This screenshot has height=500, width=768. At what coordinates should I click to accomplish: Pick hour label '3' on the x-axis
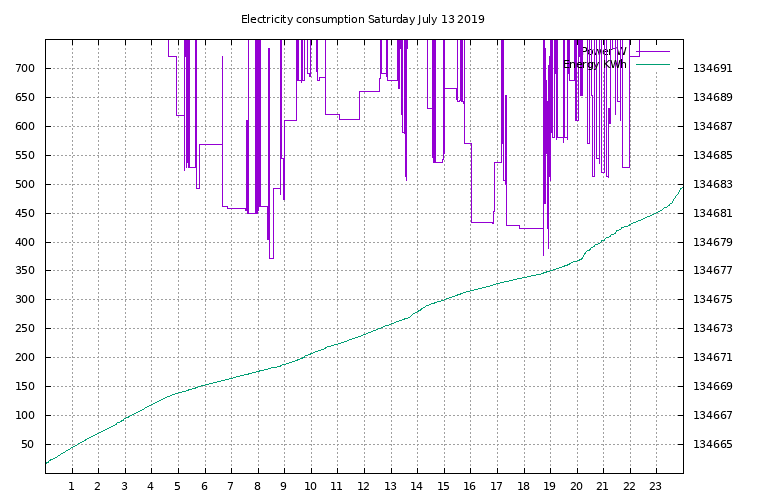[124, 486]
